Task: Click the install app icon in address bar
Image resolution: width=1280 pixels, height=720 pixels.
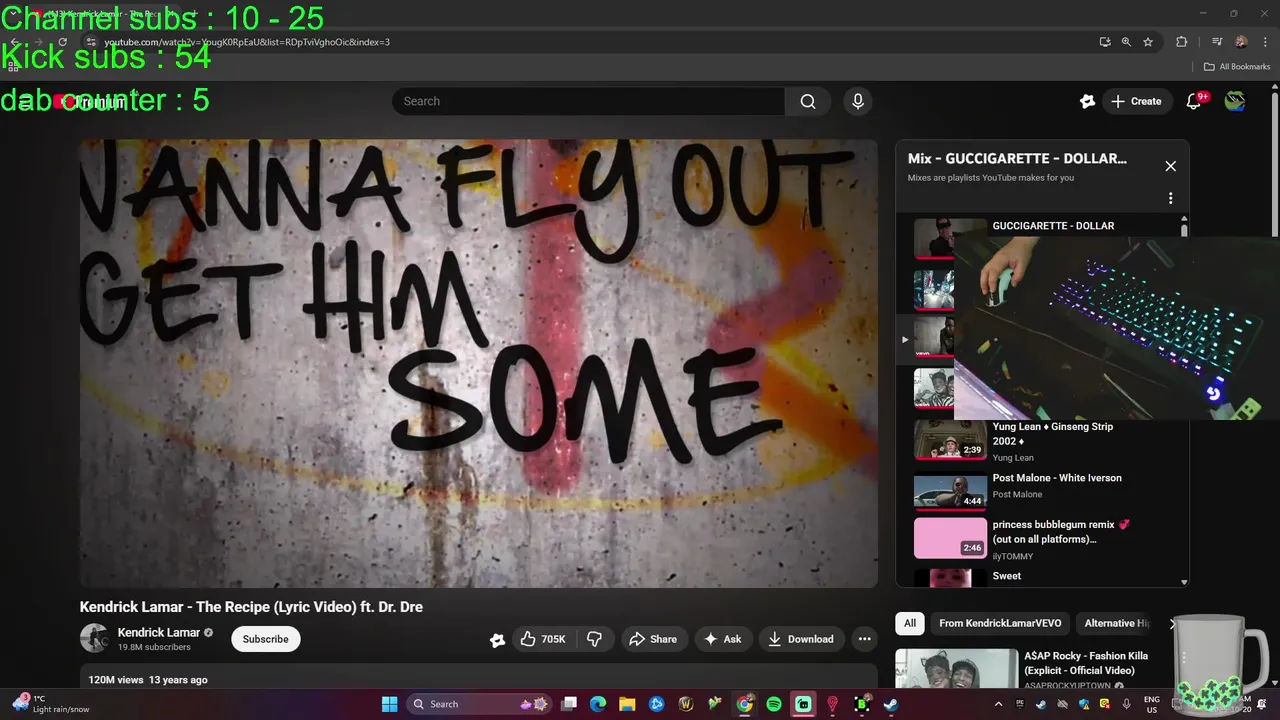Action: point(1104,42)
